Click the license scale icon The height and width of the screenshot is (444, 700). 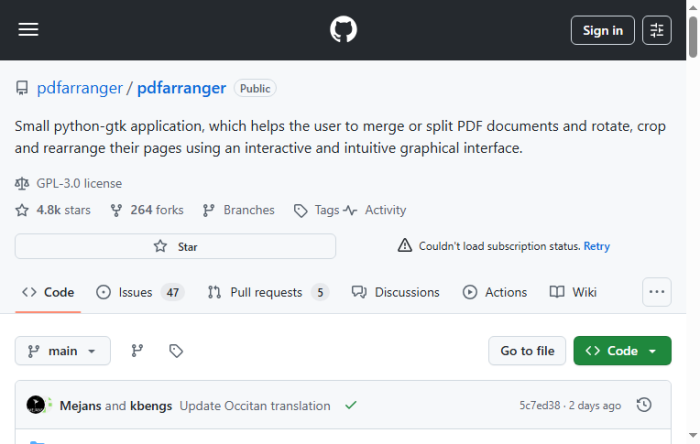tap(22, 183)
